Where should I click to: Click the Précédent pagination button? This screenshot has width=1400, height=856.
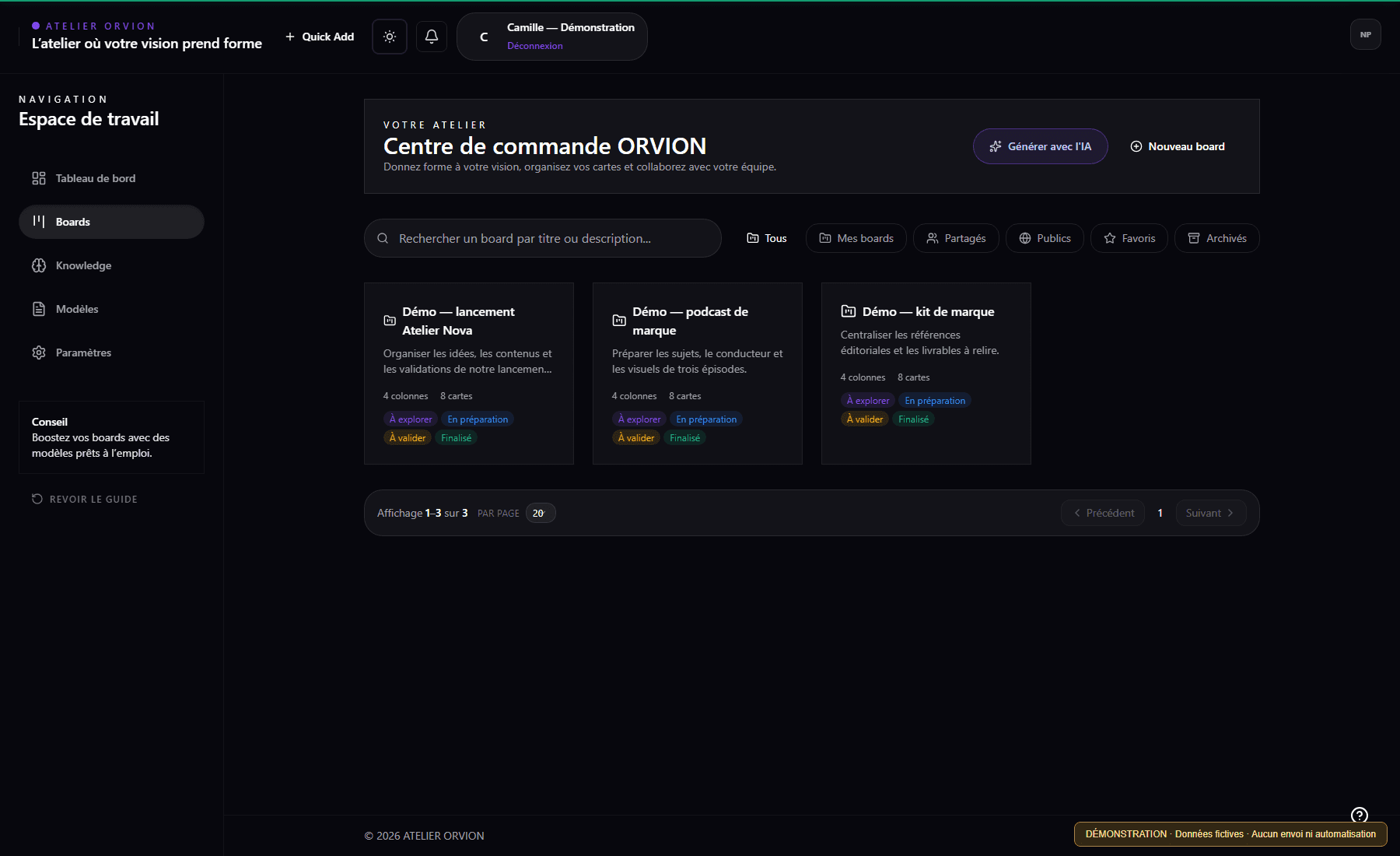pos(1103,513)
